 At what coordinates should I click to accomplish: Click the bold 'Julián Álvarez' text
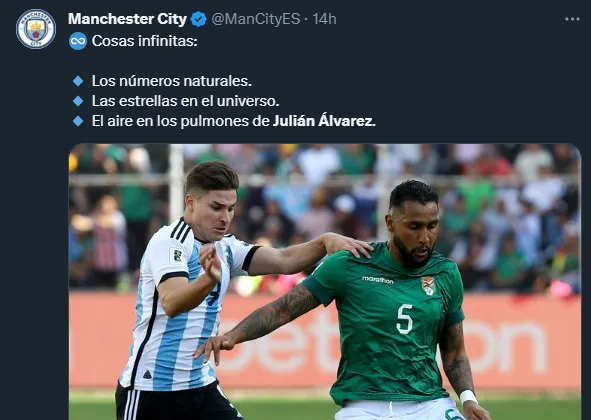coord(324,121)
